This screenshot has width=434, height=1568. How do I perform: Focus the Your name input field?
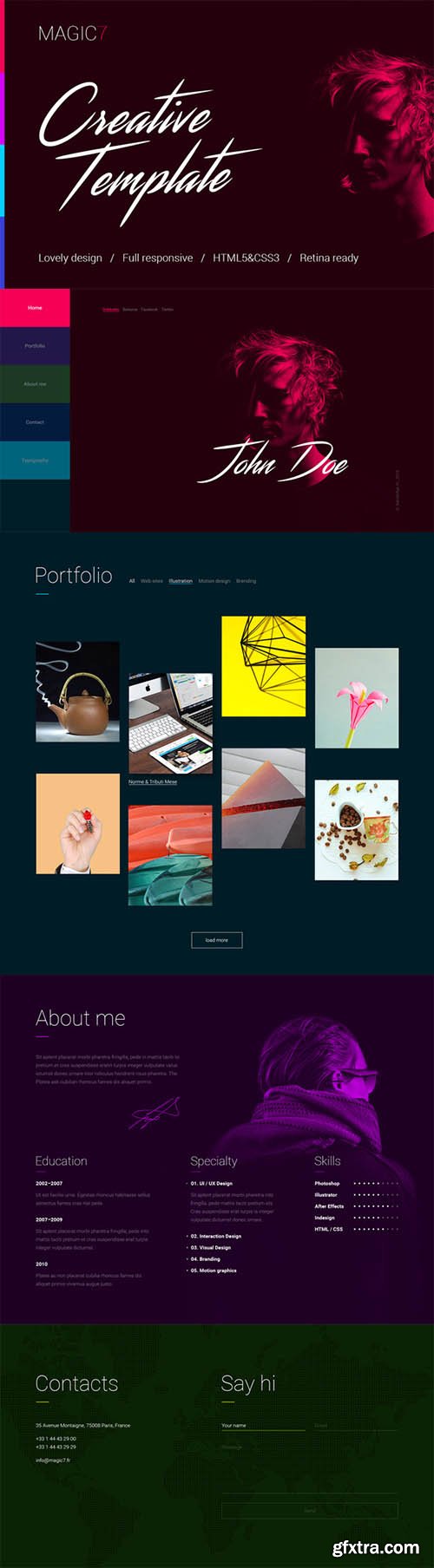point(263,1426)
